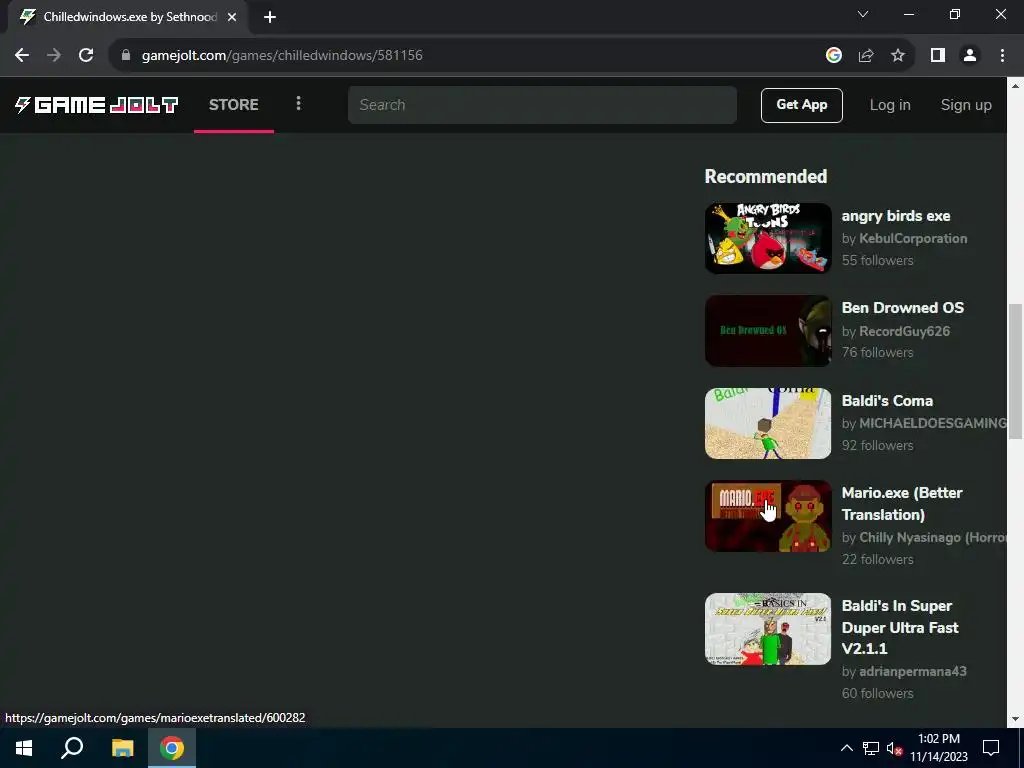Open the Ben Drowned OS title link

tap(903, 308)
